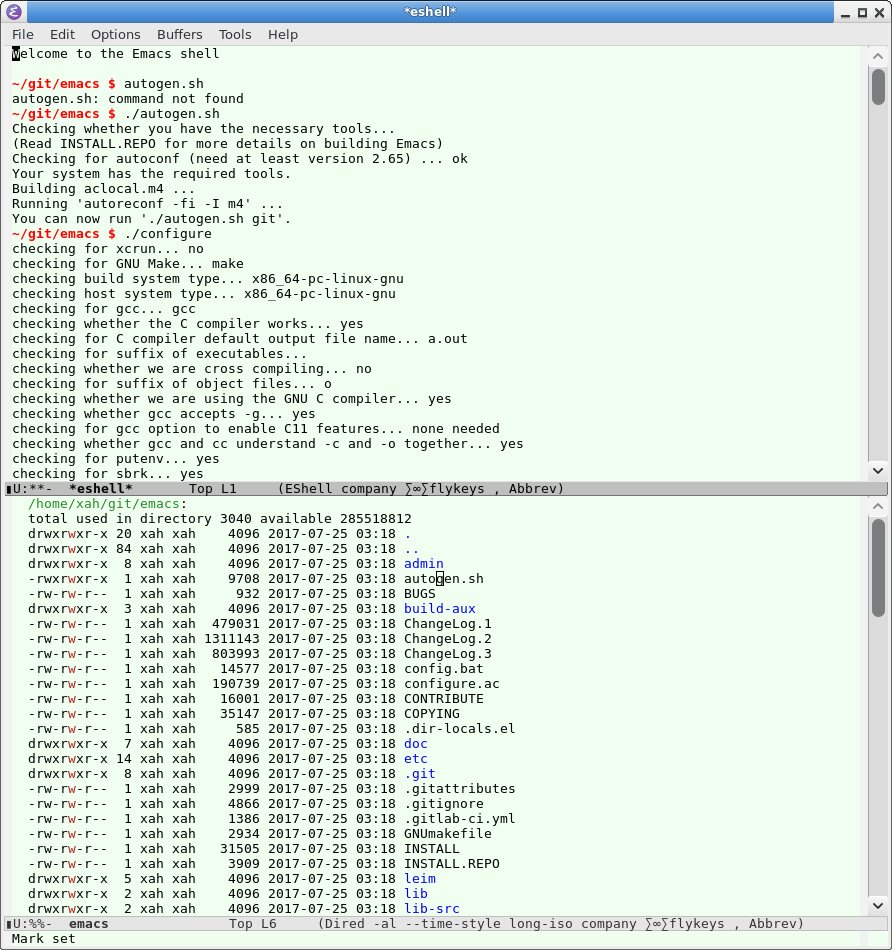Screen dimensions: 892x950
Task: Maximize the Emacs window
Action: coord(862,12)
